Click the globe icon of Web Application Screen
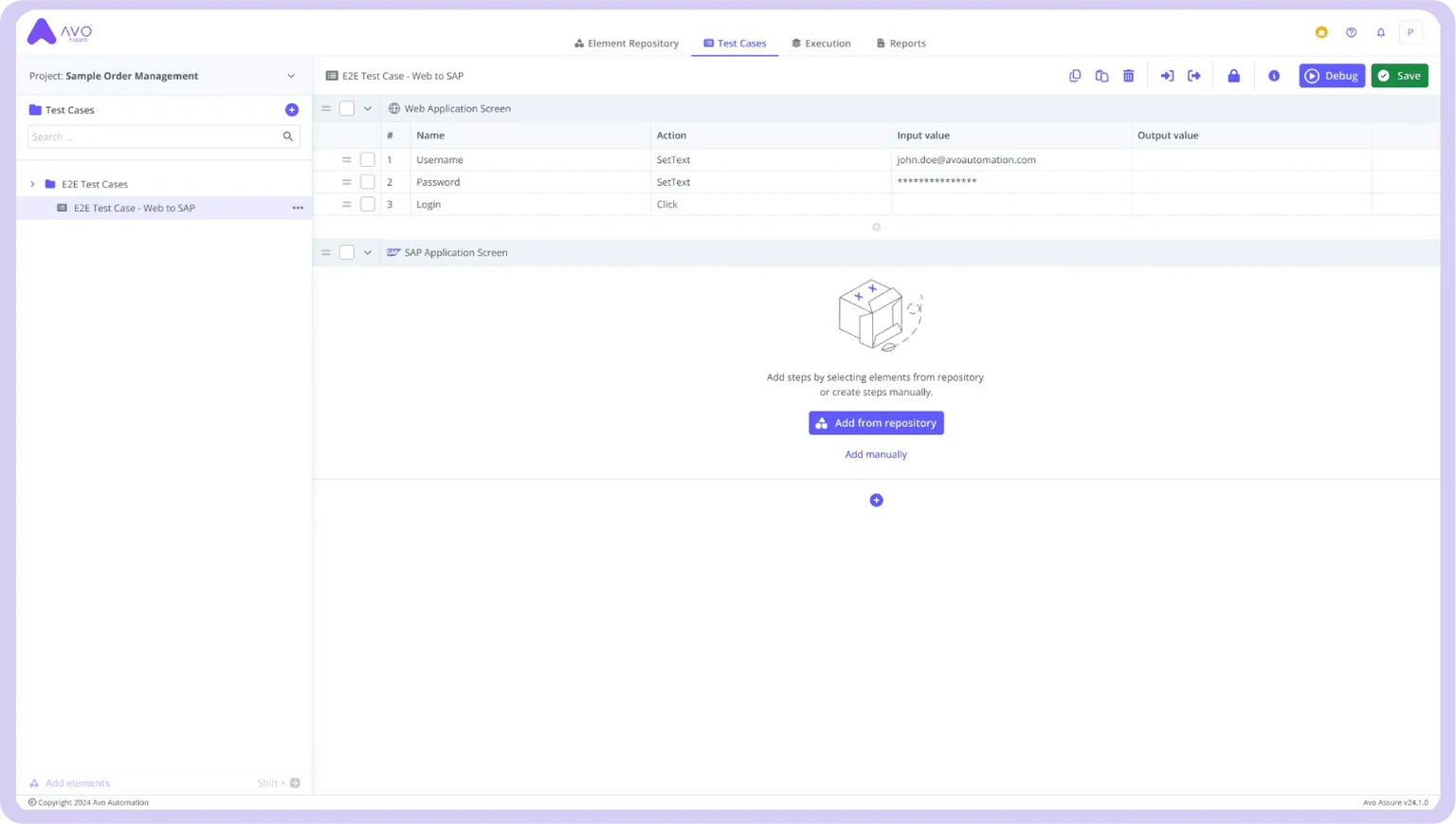The height and width of the screenshot is (824, 1456). pyautogui.click(x=394, y=108)
